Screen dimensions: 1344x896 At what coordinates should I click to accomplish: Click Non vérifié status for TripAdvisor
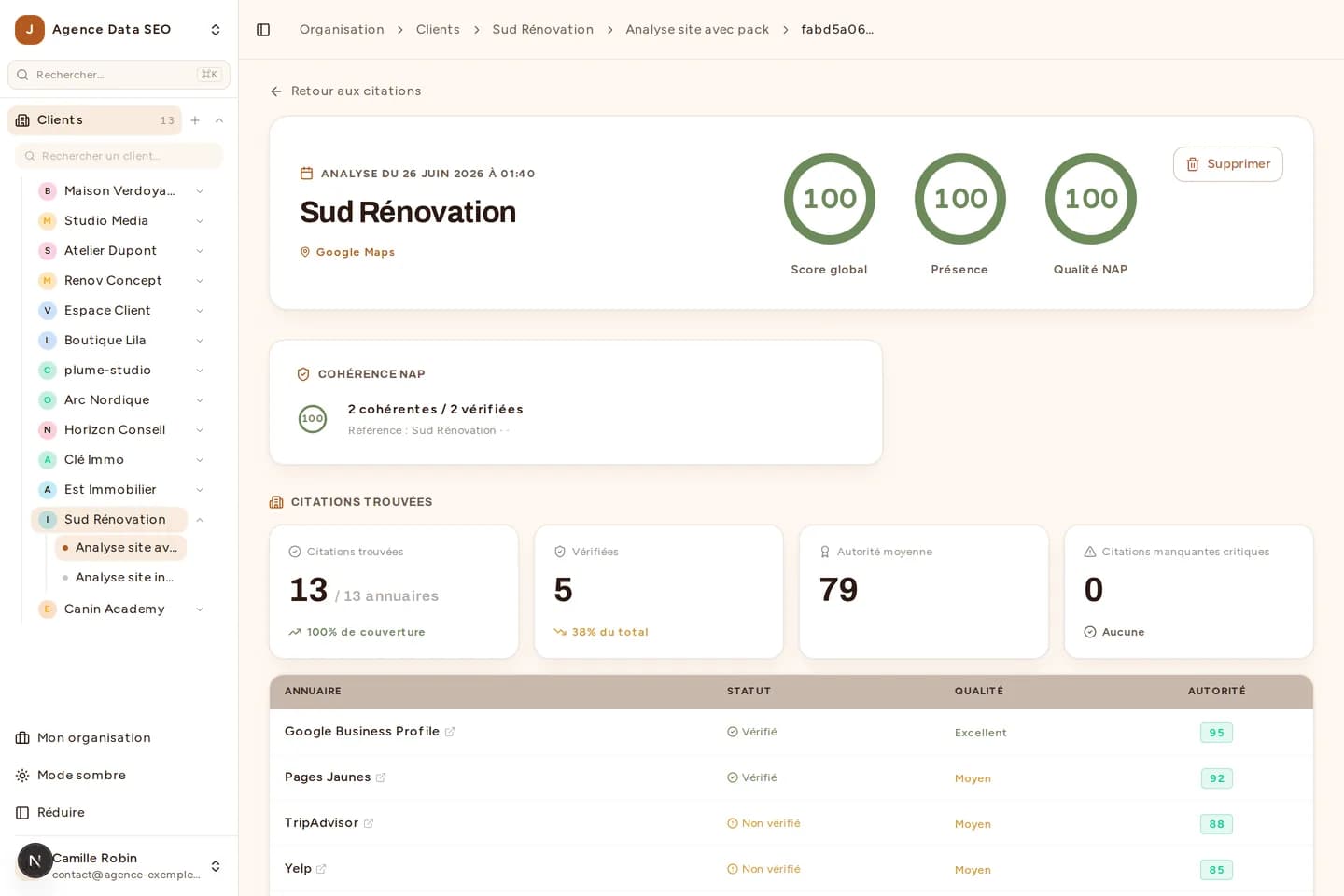(x=763, y=823)
